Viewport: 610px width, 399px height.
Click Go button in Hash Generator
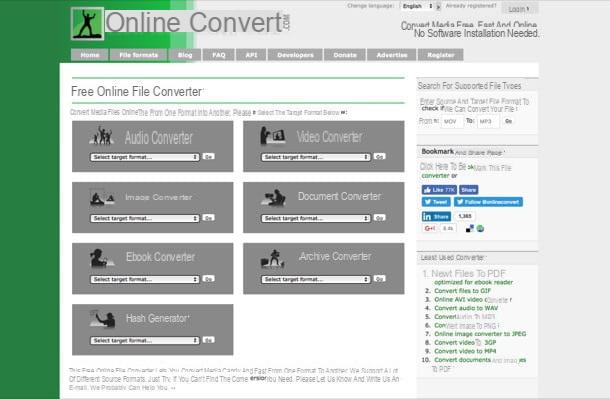point(209,340)
